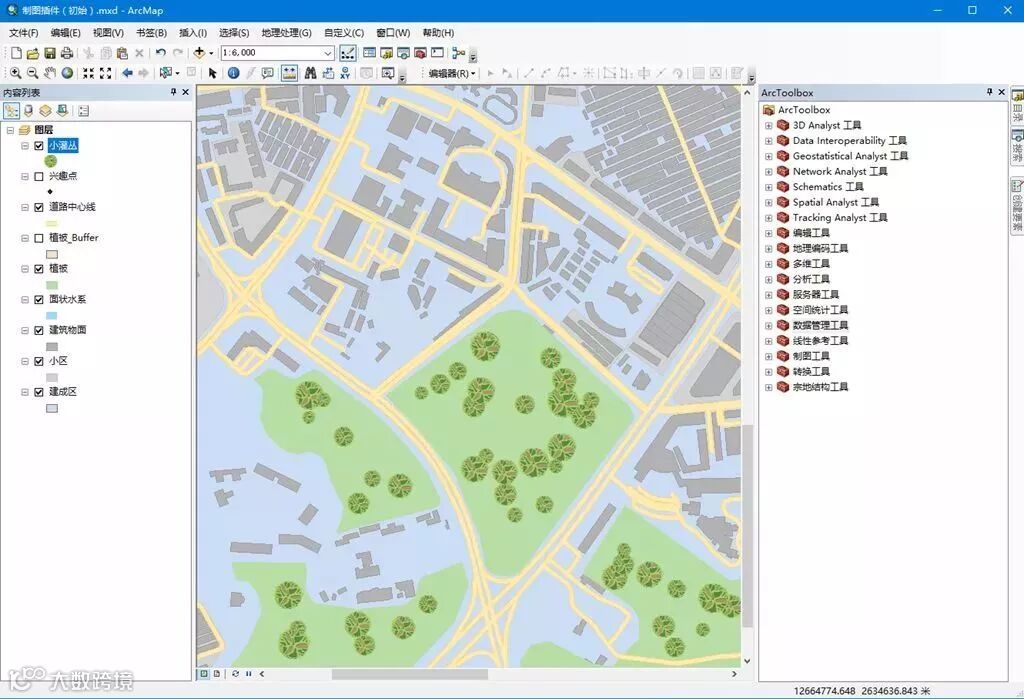Open ModelBuilder window
The width and height of the screenshot is (1024, 699).
point(458,53)
